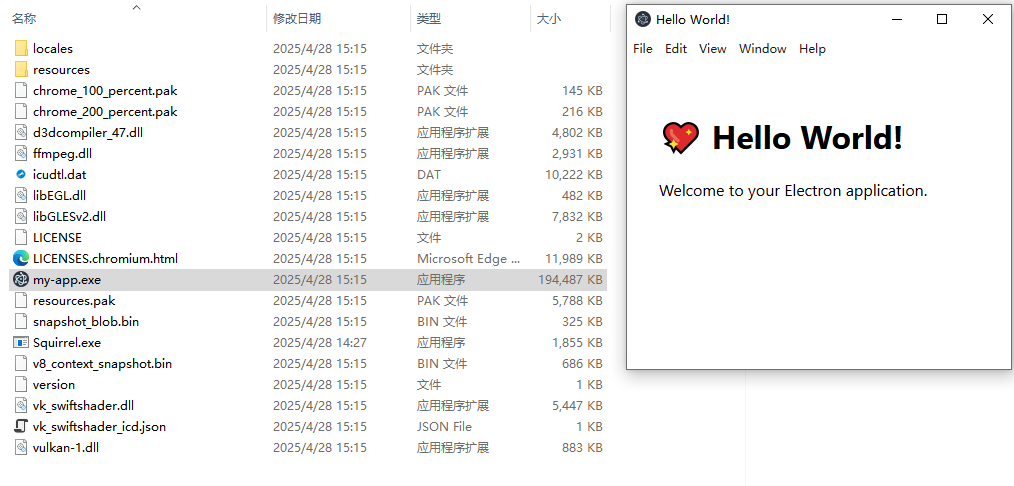Click the heart emoji beside Hello World heading
Screen dimensions: 1014x486
(681, 138)
